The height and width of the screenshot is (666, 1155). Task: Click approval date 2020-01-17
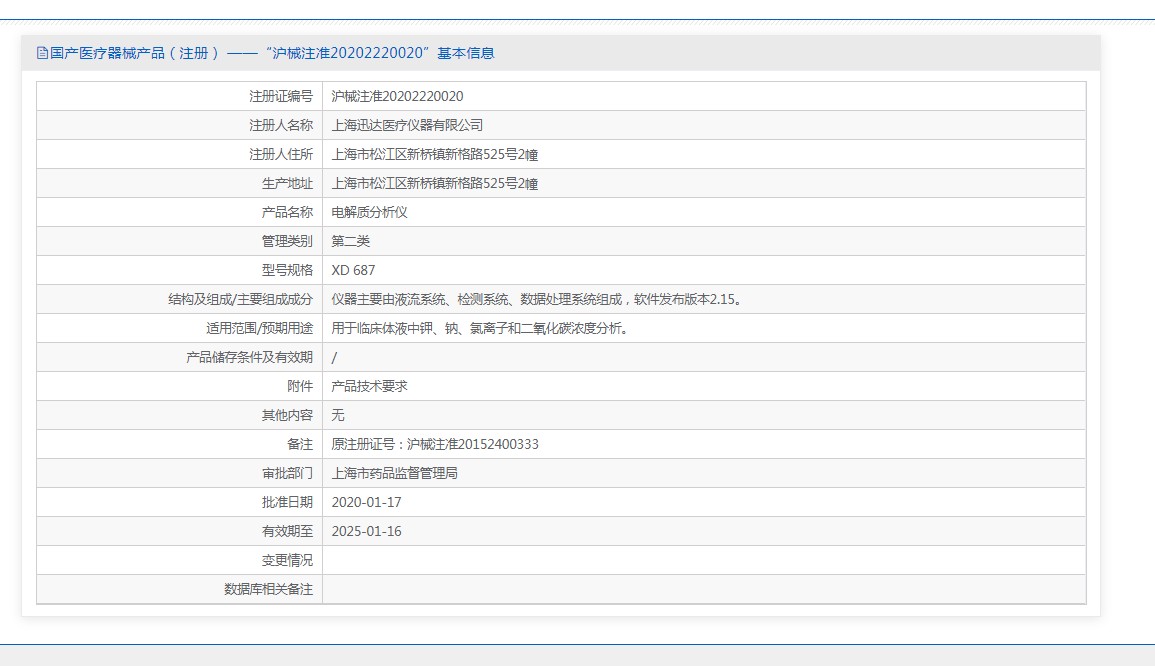366,502
